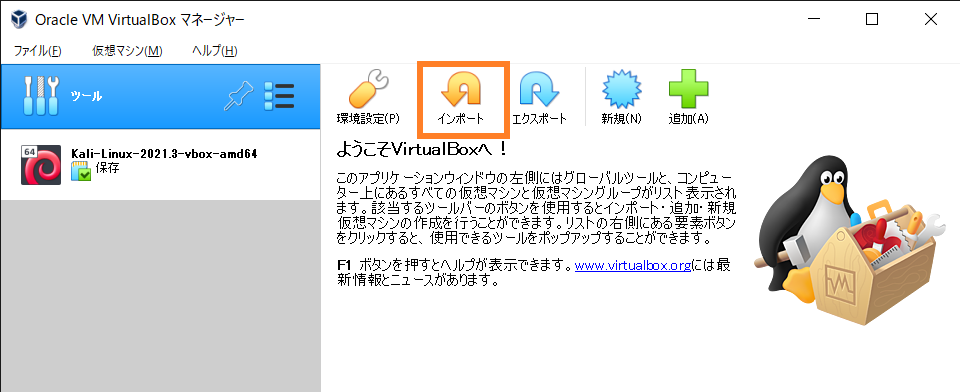Open the ツール list menu icon

pyautogui.click(x=279, y=96)
